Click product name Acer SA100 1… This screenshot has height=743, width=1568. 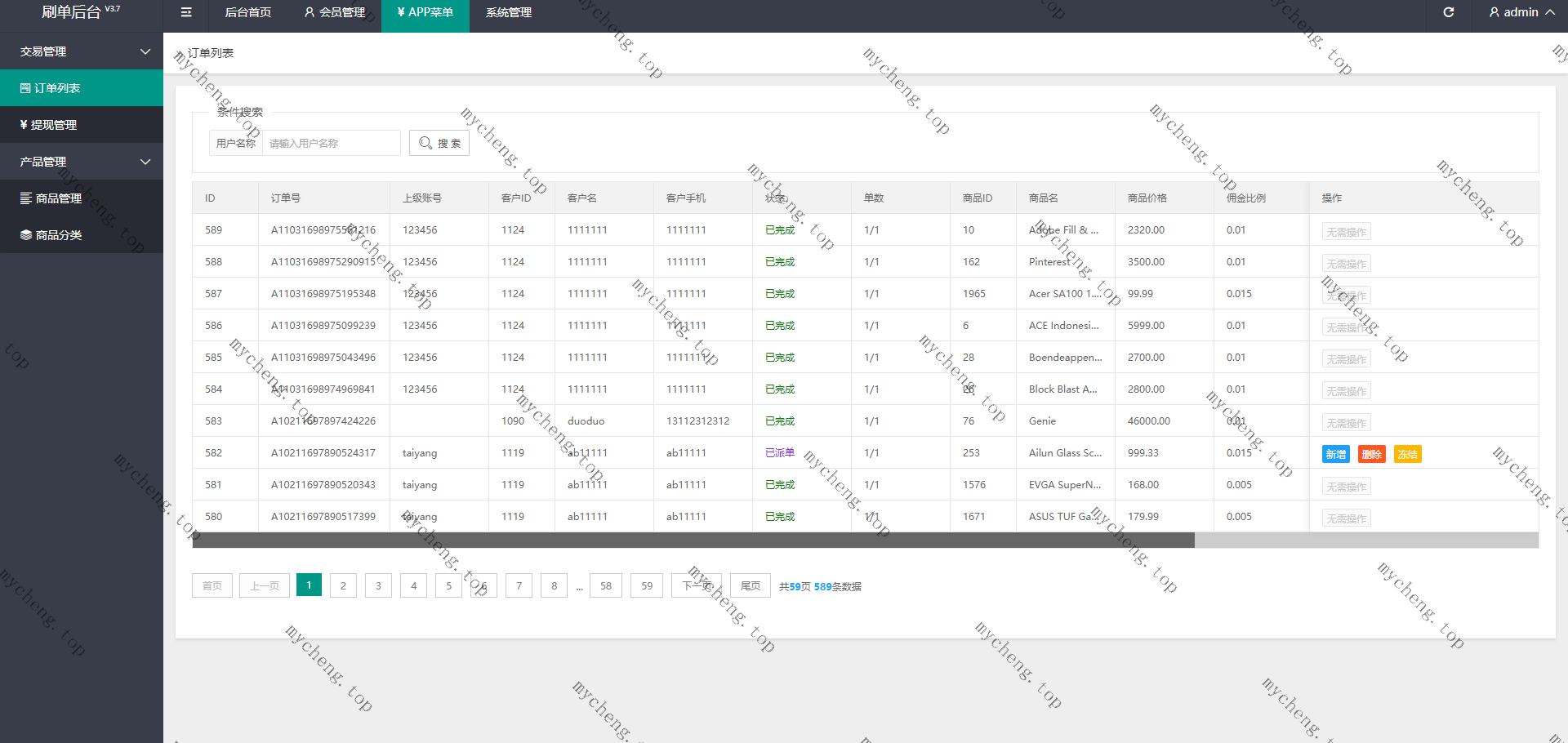[x=1064, y=294]
